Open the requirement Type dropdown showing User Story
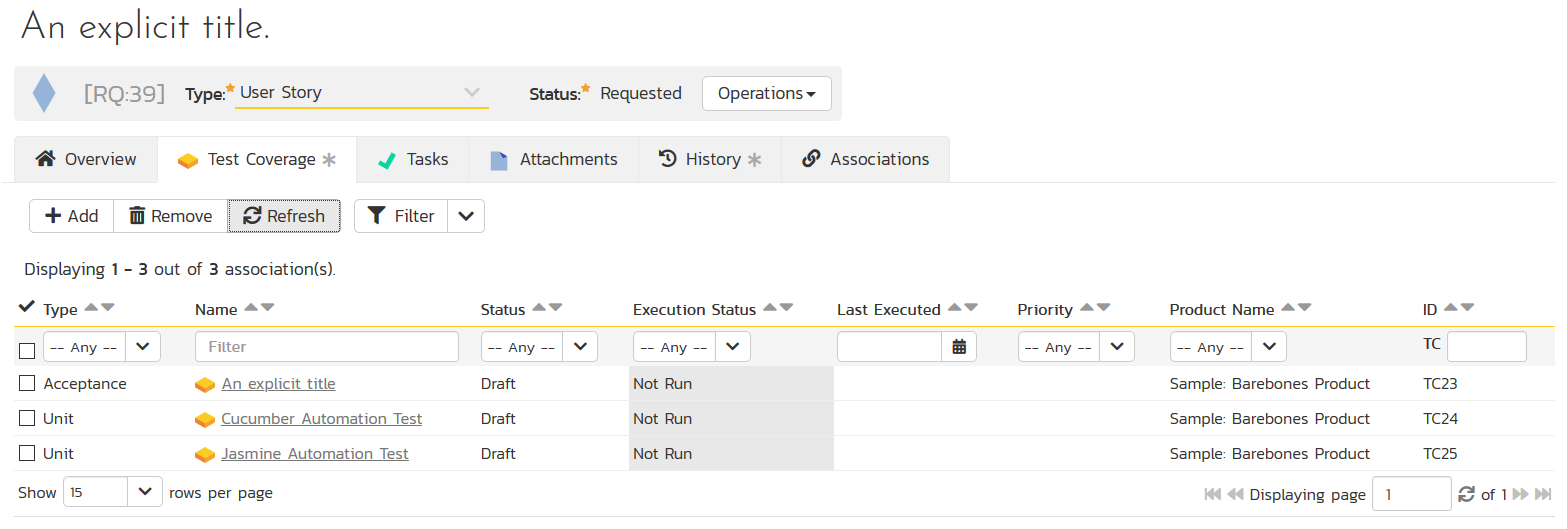1567x529 pixels. pyautogui.click(x=361, y=93)
